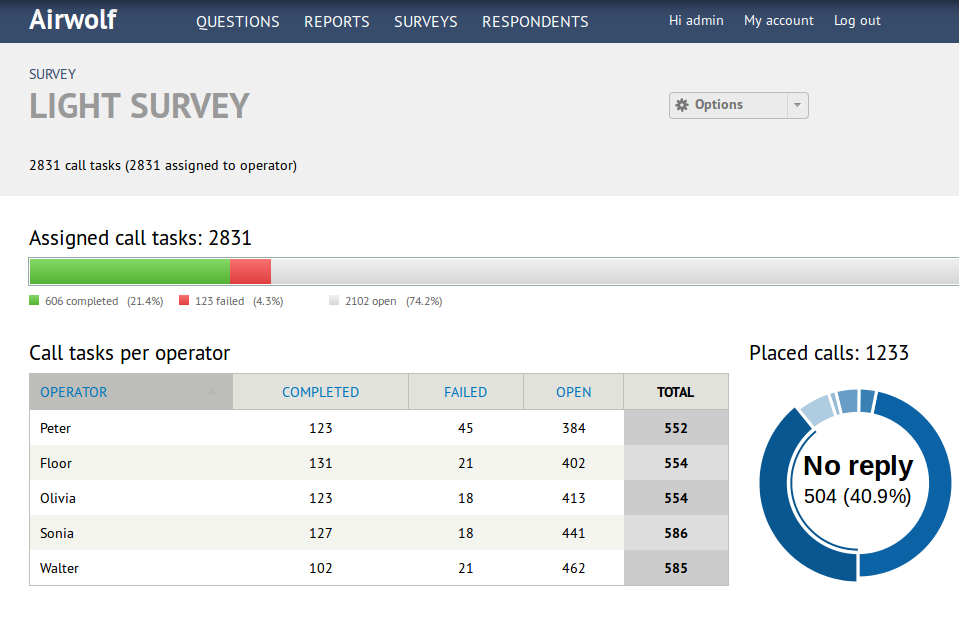Go to the Surveys menu
The width and height of the screenshot is (959, 639).
[x=426, y=21]
